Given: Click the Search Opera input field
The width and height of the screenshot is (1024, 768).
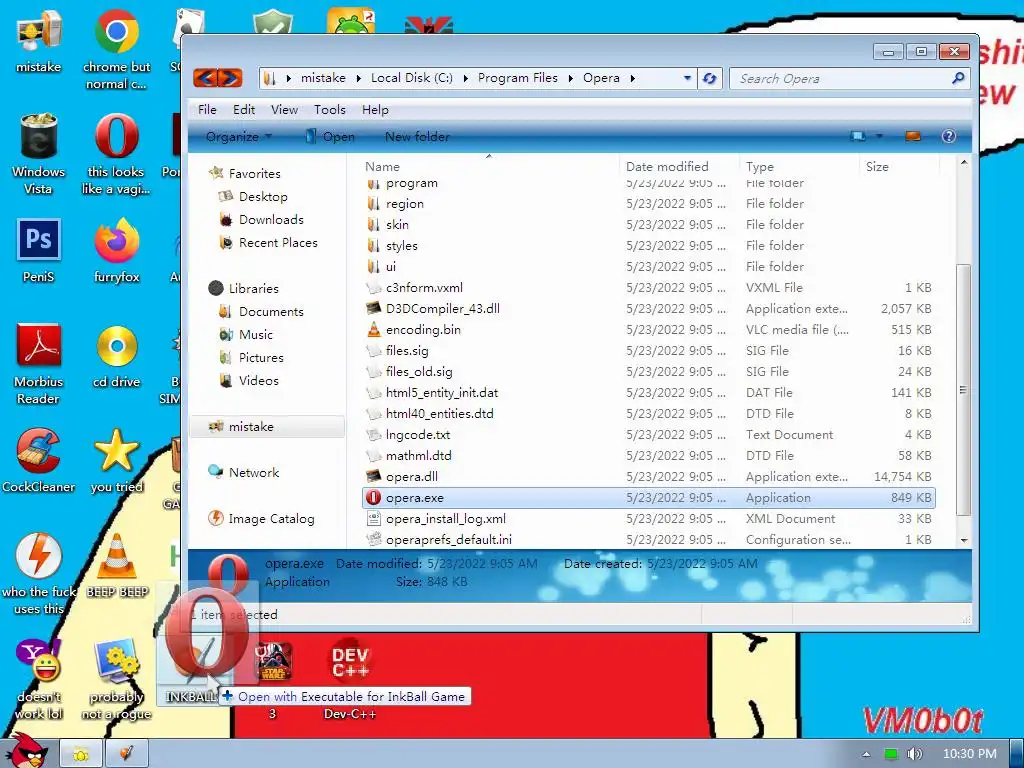Looking at the screenshot, I should [841, 78].
